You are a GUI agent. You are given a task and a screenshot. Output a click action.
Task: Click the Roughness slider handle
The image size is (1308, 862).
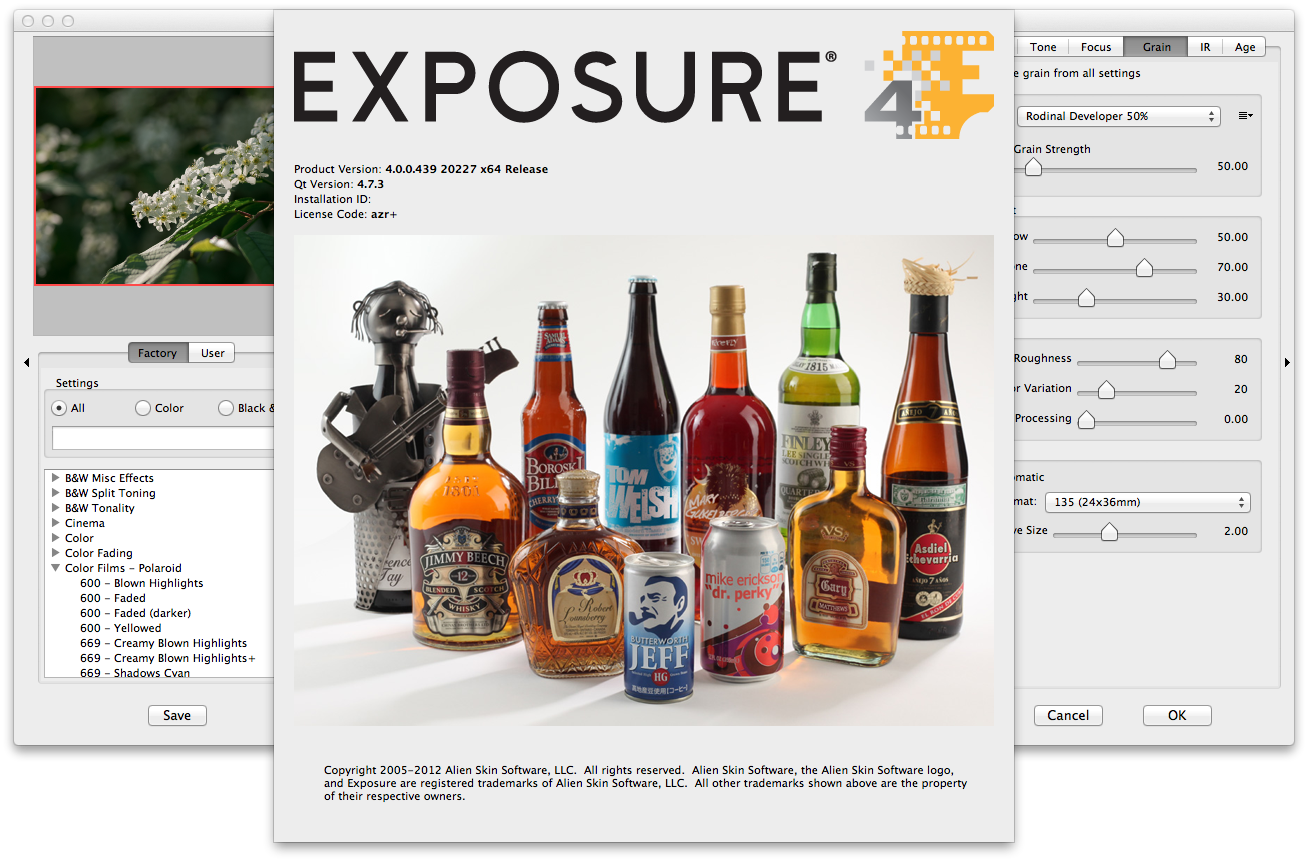pyautogui.click(x=1167, y=360)
